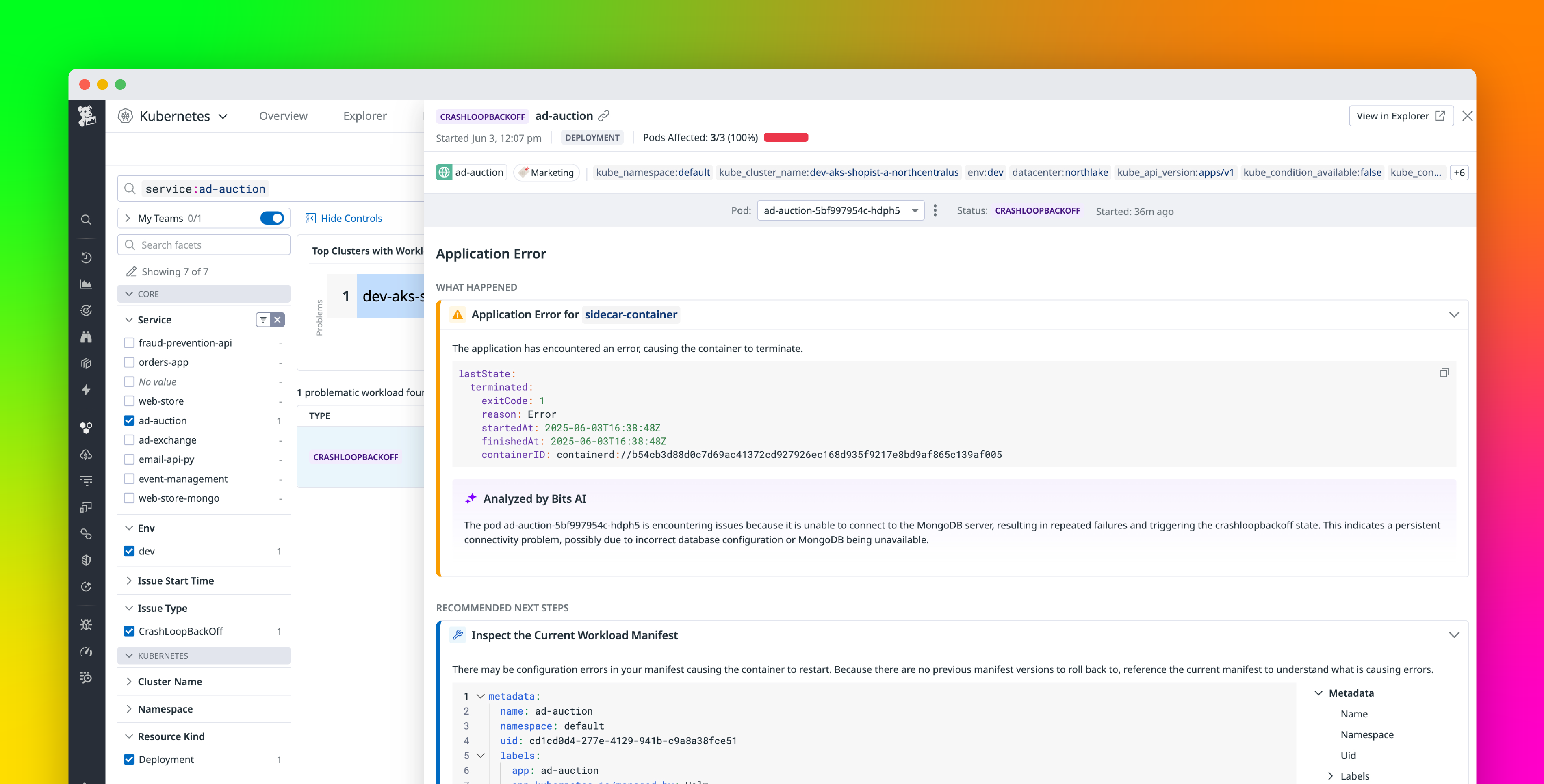Open the Security shield icon
This screenshot has width=1544, height=784.
[x=86, y=560]
